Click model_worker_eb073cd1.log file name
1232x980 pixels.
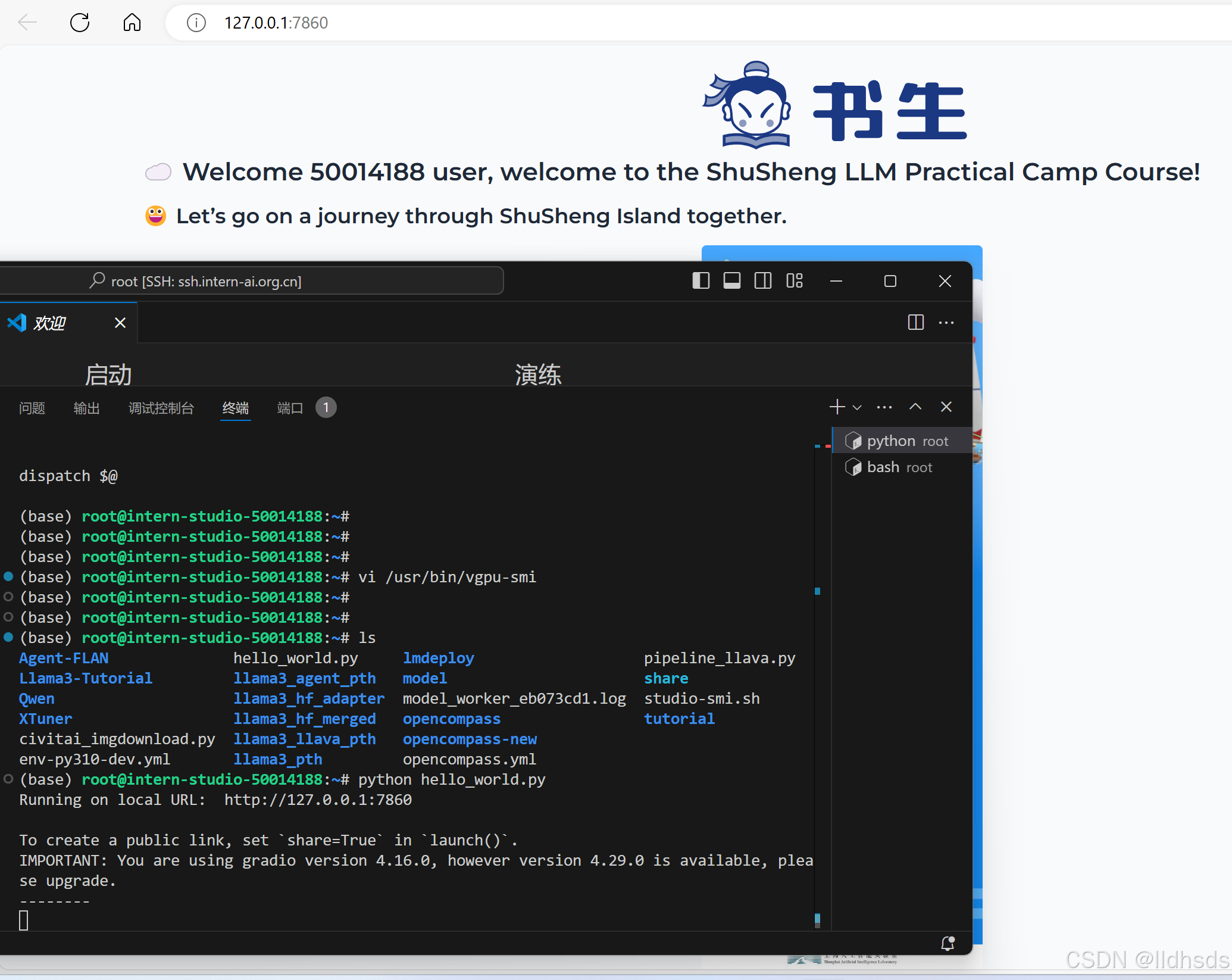[514, 698]
